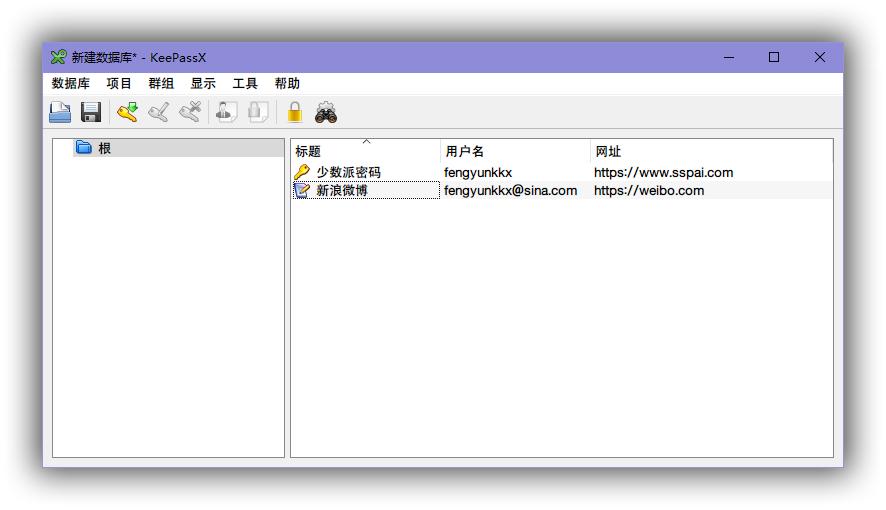Click the key icon of 少数派密码 entry
The width and height of the screenshot is (886, 510).
point(302,172)
